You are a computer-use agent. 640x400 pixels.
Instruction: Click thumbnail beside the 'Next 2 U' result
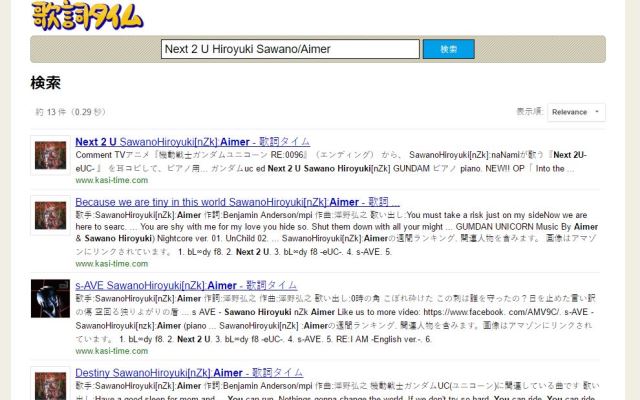pos(50,155)
